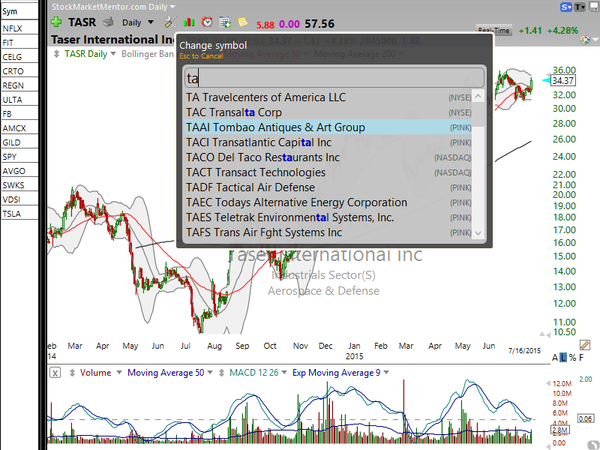Click the 34.37 current price marker
600x450 pixels.
pos(563,81)
